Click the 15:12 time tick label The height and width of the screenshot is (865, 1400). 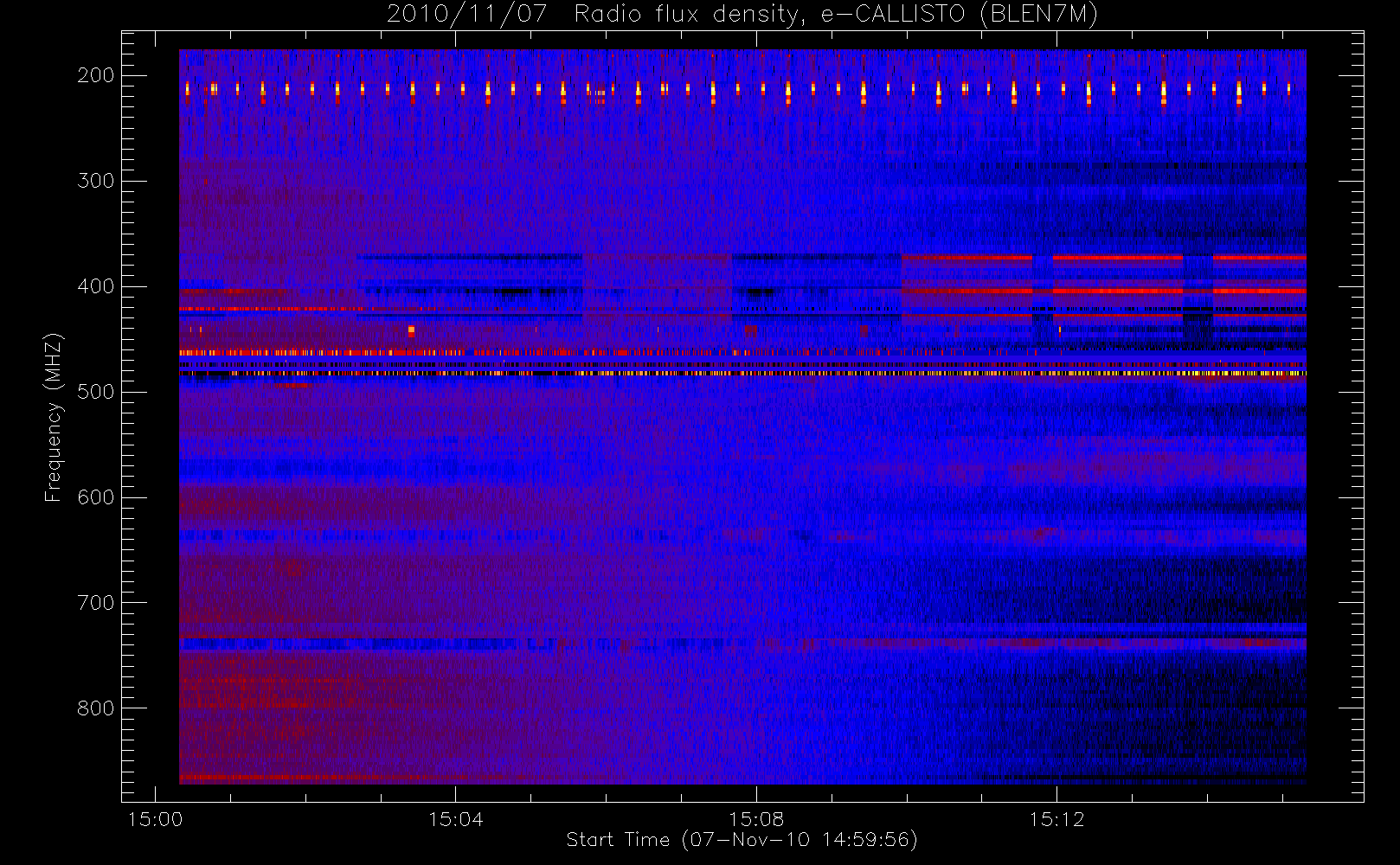tap(1056, 819)
